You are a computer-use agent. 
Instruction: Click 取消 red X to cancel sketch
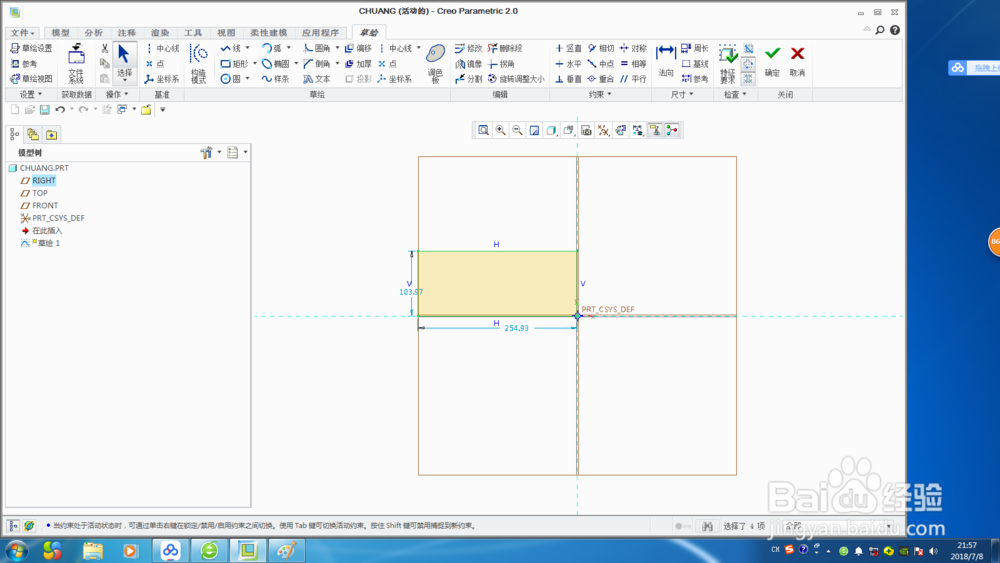797,61
